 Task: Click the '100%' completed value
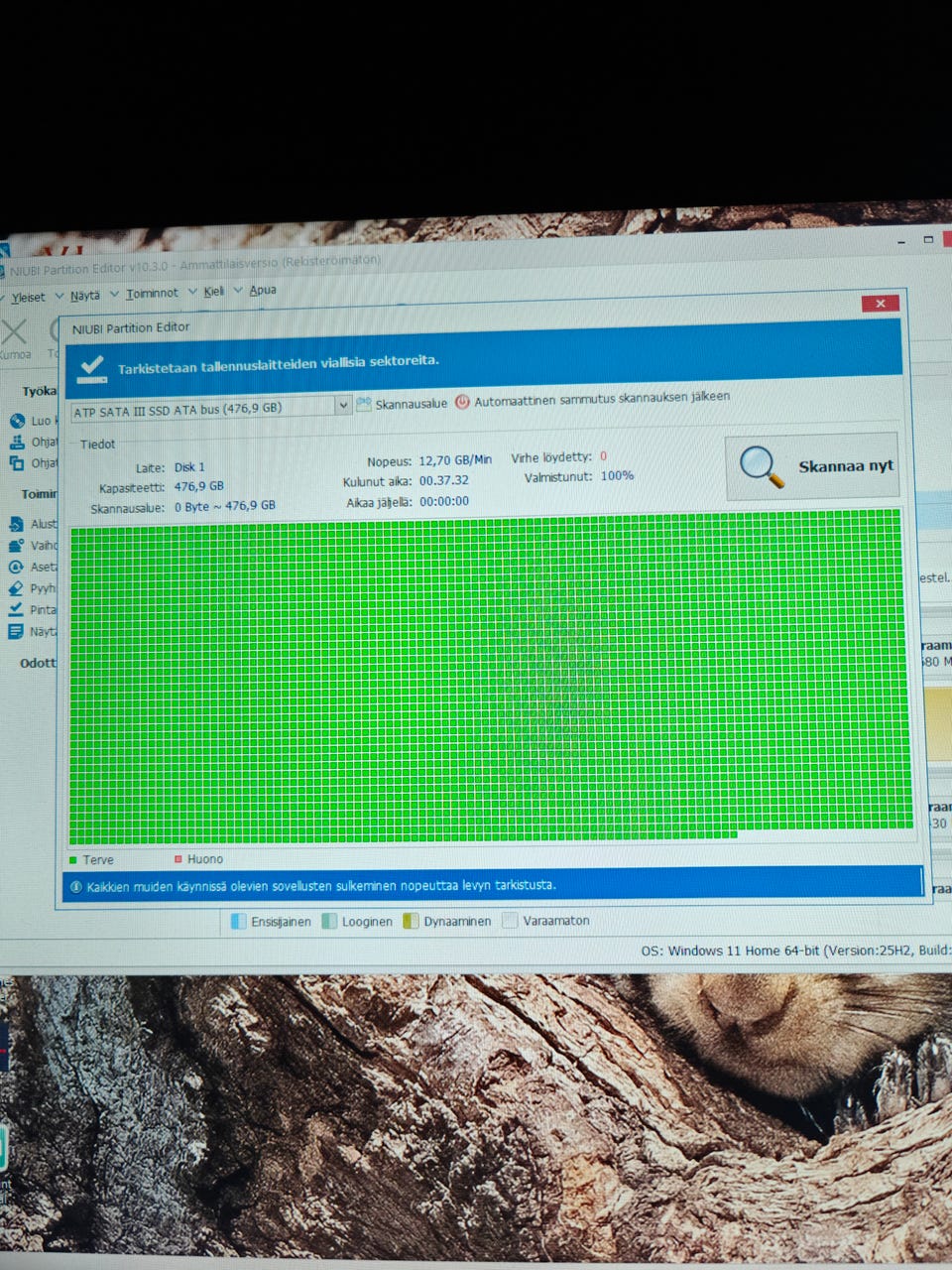[617, 476]
